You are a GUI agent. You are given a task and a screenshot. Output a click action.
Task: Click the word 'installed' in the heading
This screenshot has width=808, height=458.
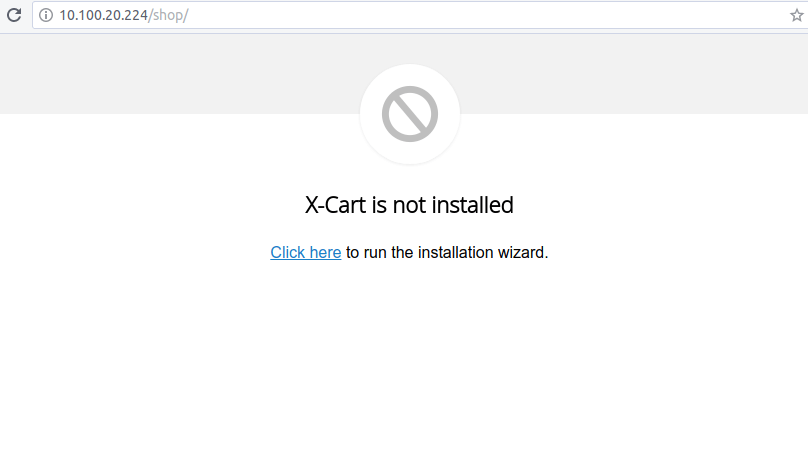click(x=473, y=205)
